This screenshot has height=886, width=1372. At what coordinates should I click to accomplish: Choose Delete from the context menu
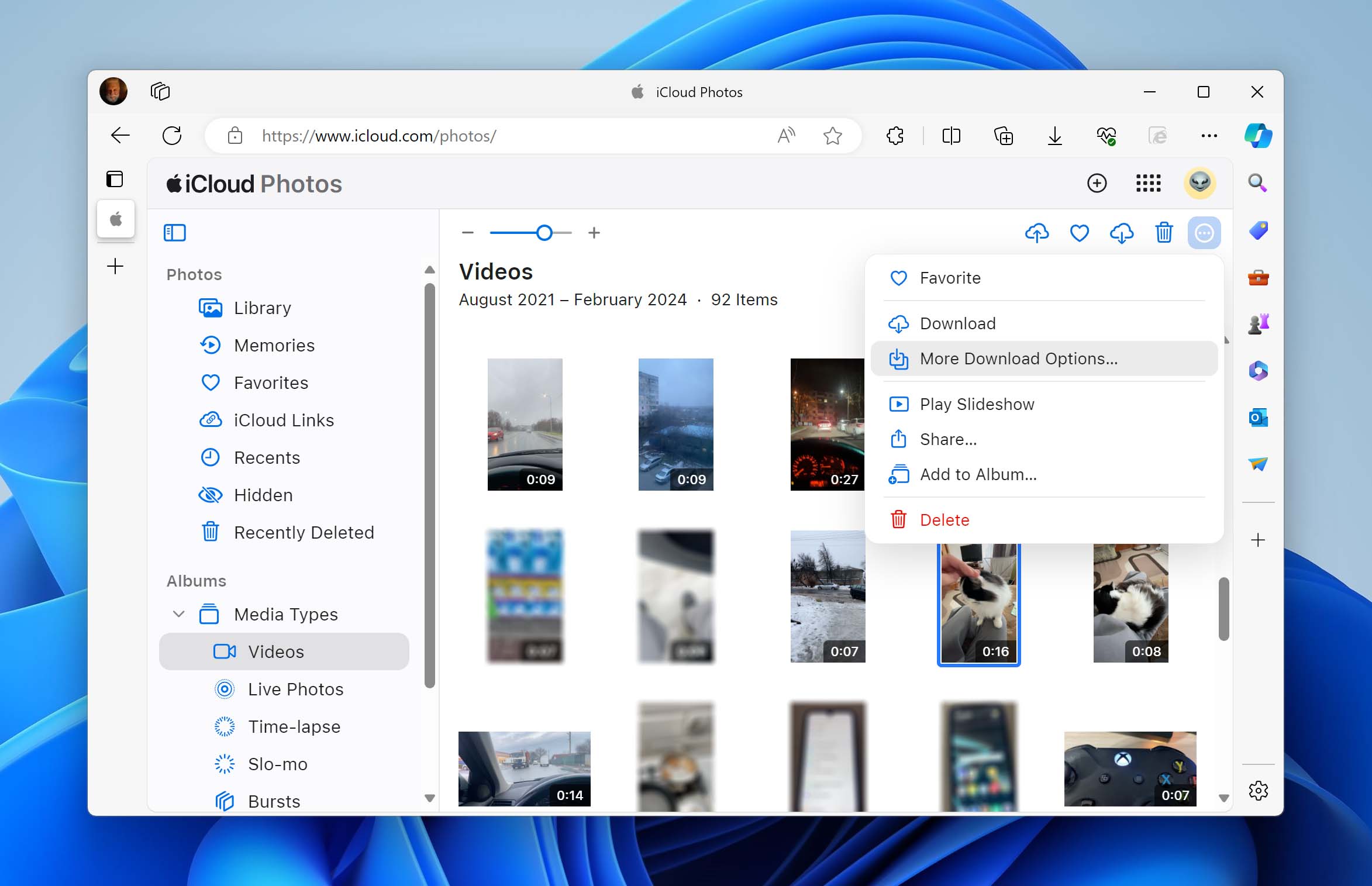pos(1044,520)
